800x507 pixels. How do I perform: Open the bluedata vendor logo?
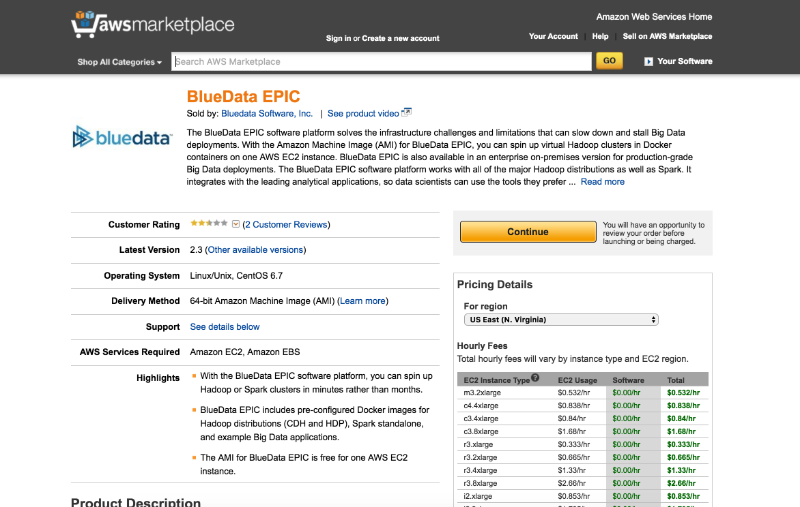(x=122, y=137)
